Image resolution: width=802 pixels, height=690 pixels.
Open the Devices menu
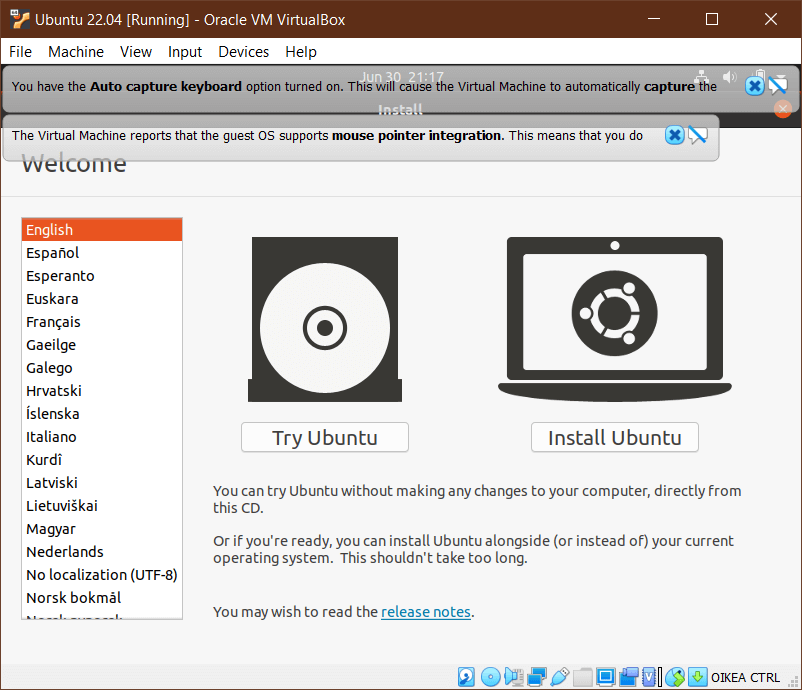point(243,52)
